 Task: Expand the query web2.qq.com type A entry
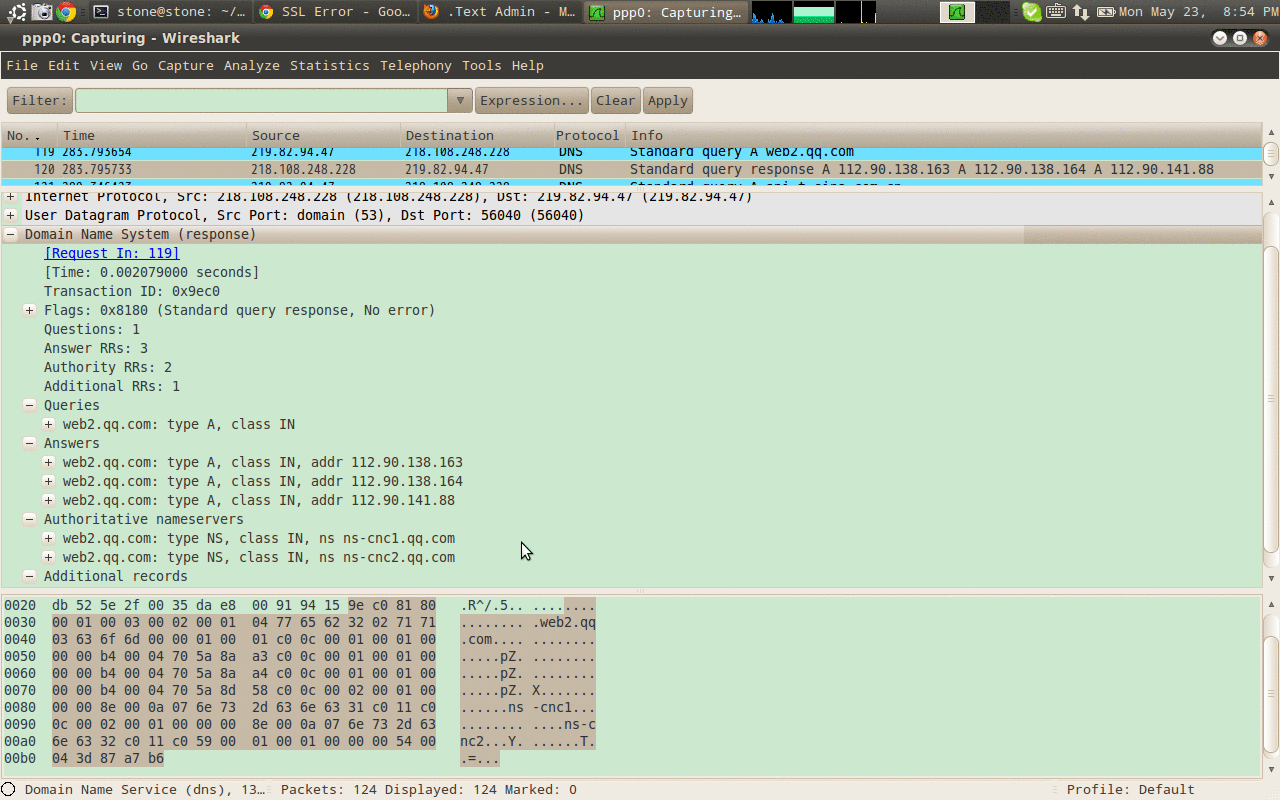tap(49, 424)
